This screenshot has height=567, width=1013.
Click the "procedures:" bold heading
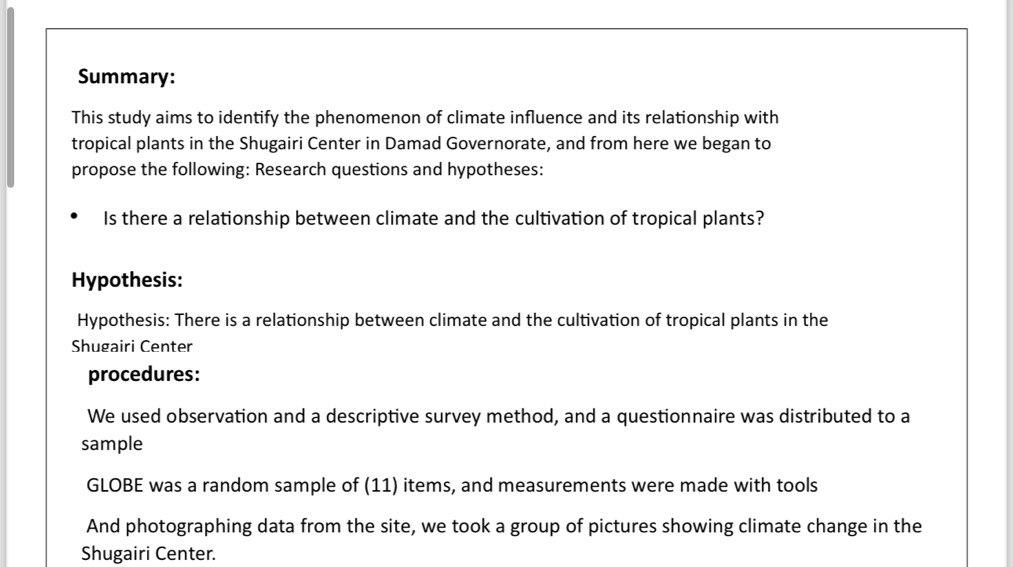coord(143,374)
